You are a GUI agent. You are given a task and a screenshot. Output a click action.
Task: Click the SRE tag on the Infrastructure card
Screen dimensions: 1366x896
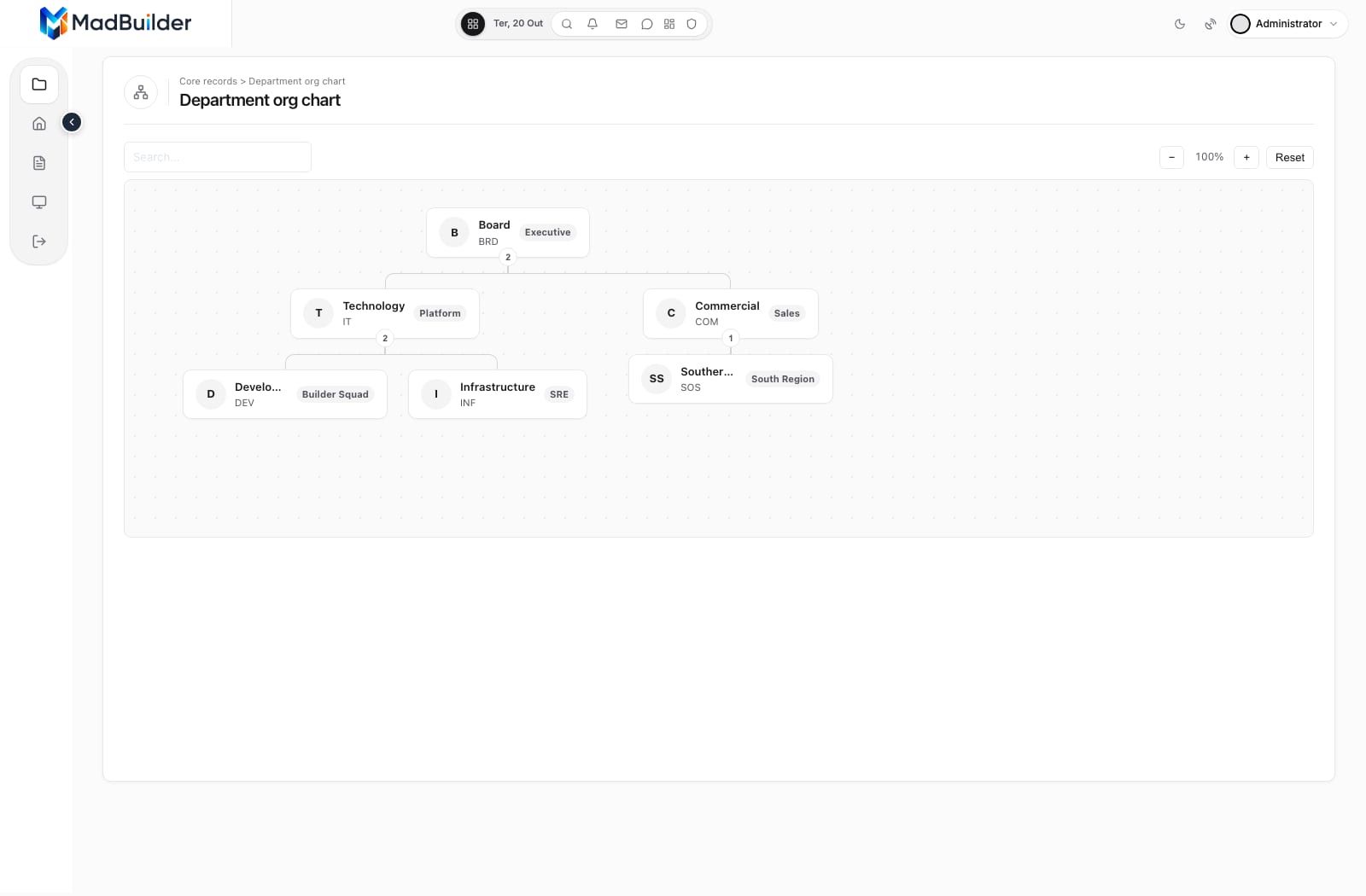559,394
